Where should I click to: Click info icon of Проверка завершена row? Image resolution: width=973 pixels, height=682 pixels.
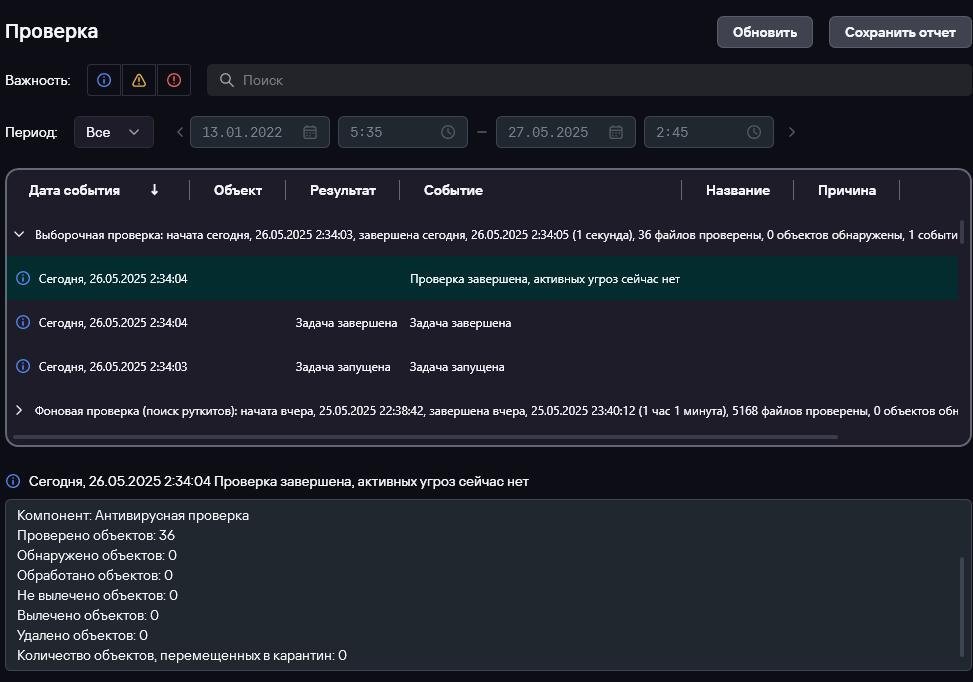coord(23,278)
